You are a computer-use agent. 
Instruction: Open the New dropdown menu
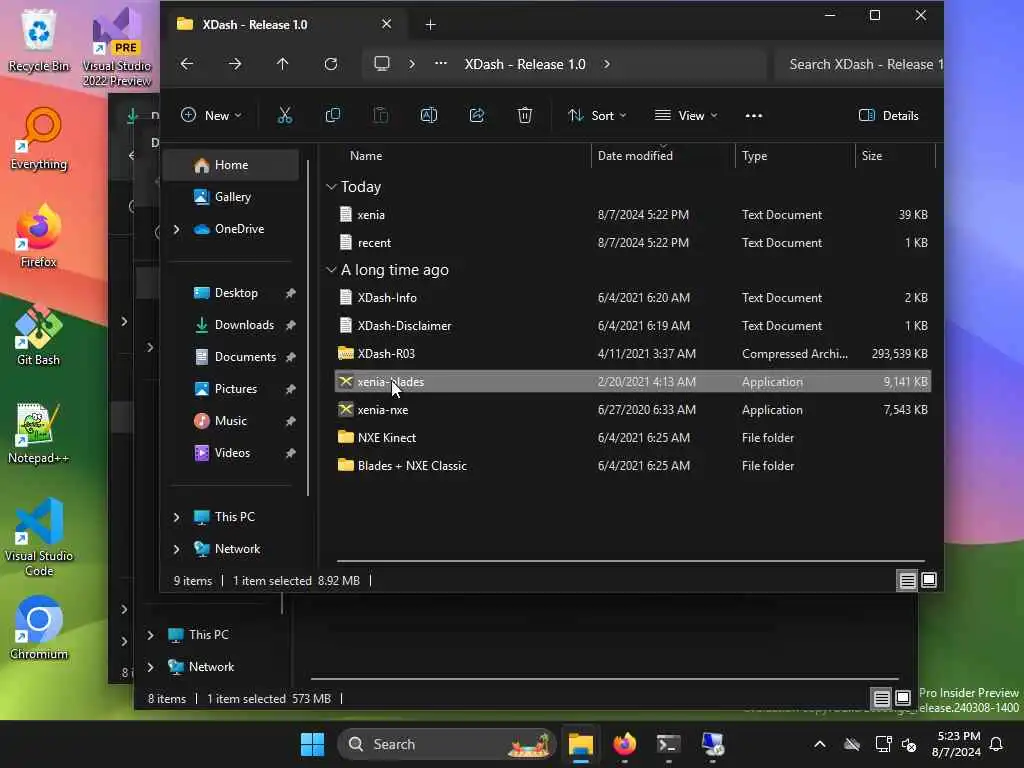tap(211, 116)
